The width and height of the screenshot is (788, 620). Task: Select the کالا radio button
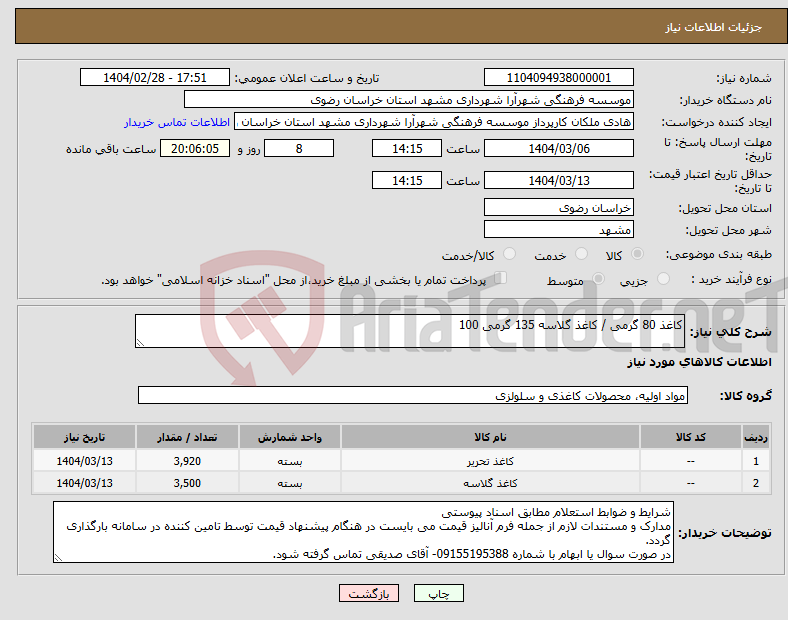pyautogui.click(x=637, y=254)
